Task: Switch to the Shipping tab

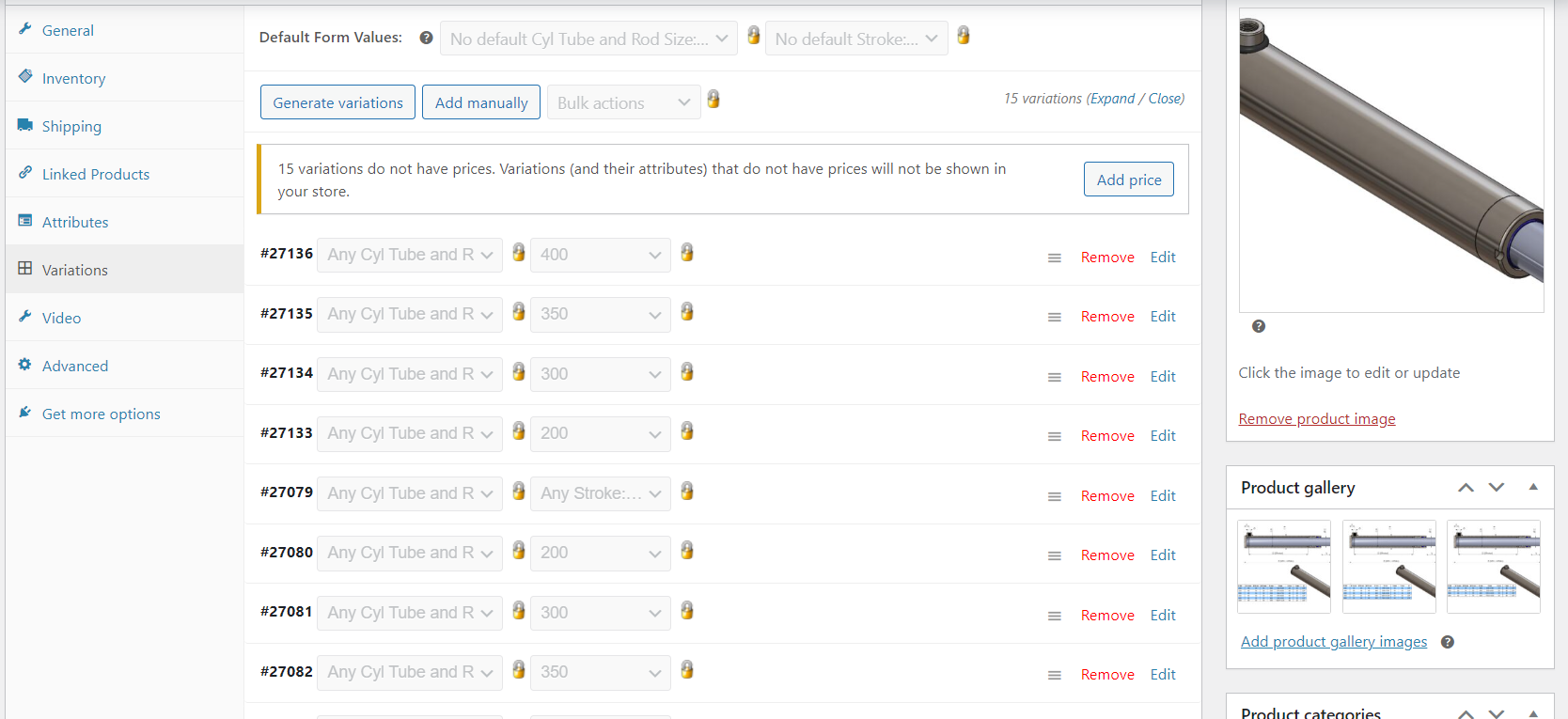Action: coord(124,126)
